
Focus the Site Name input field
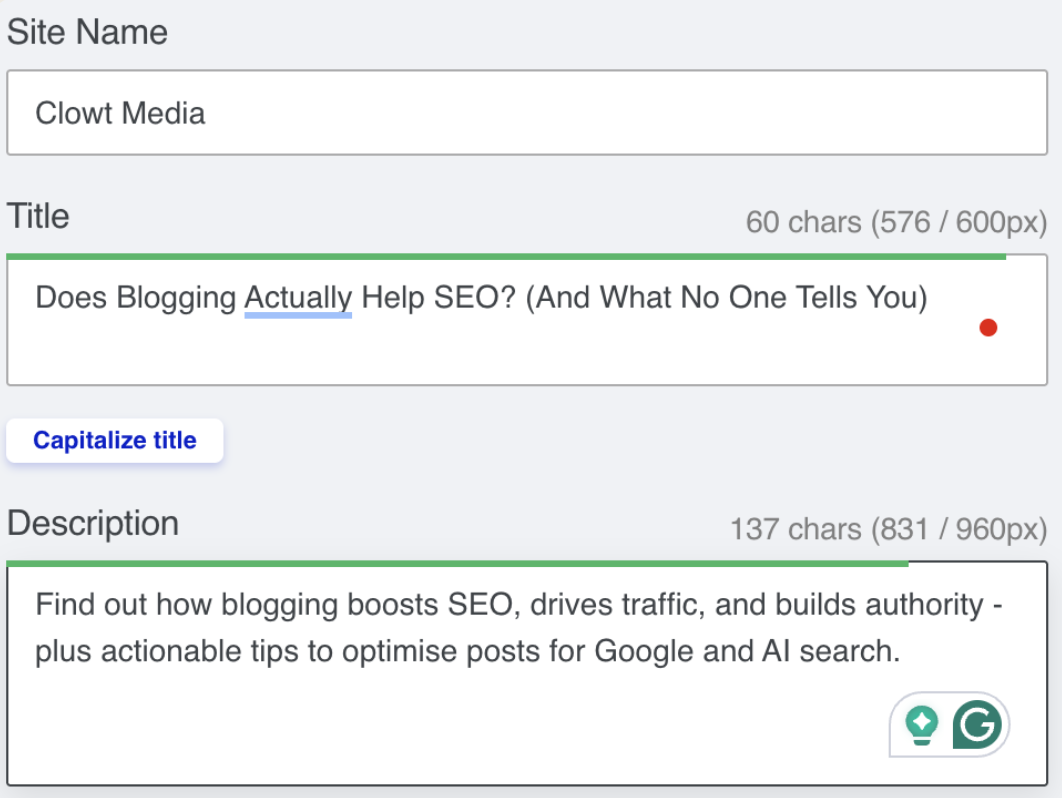pos(527,112)
